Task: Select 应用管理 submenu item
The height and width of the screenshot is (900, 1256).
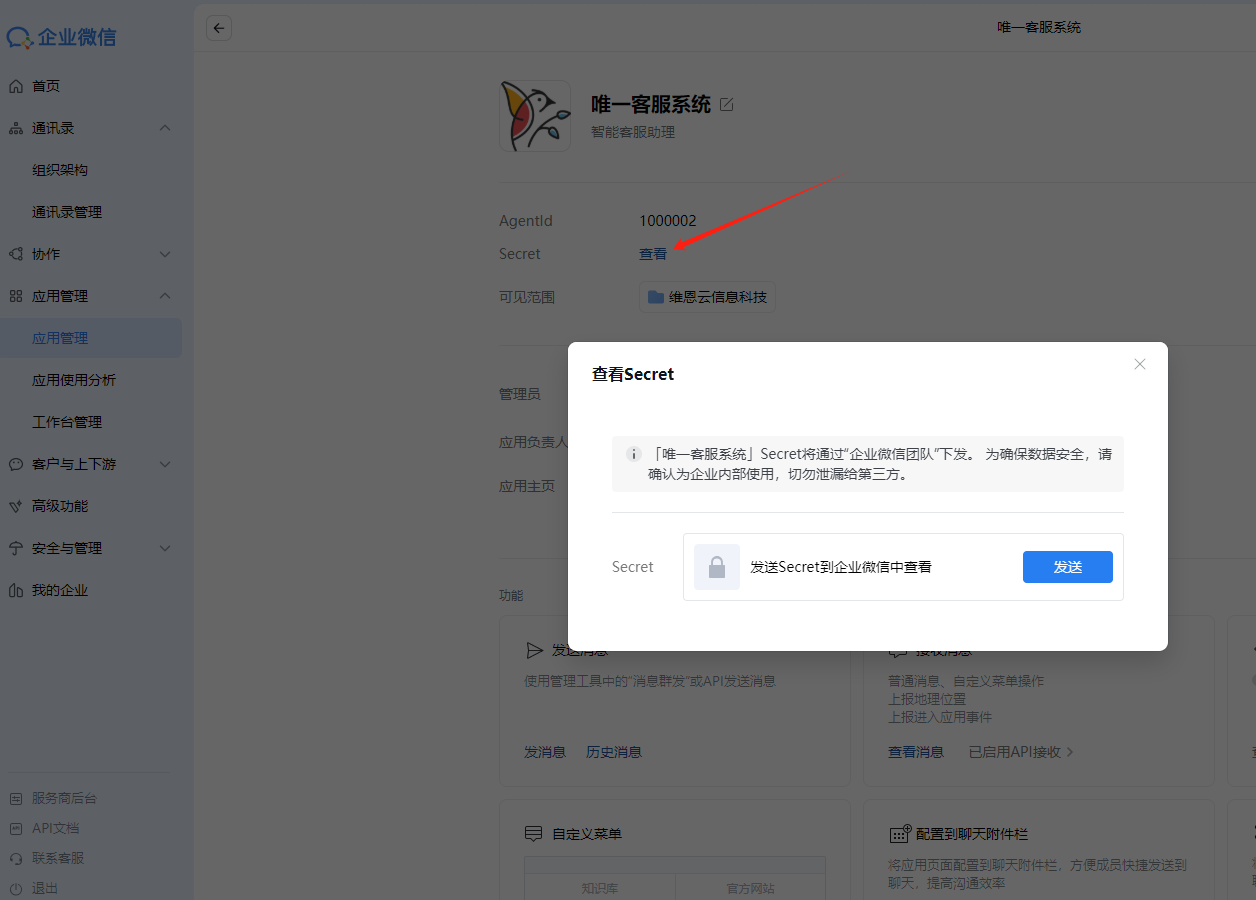Action: point(91,338)
